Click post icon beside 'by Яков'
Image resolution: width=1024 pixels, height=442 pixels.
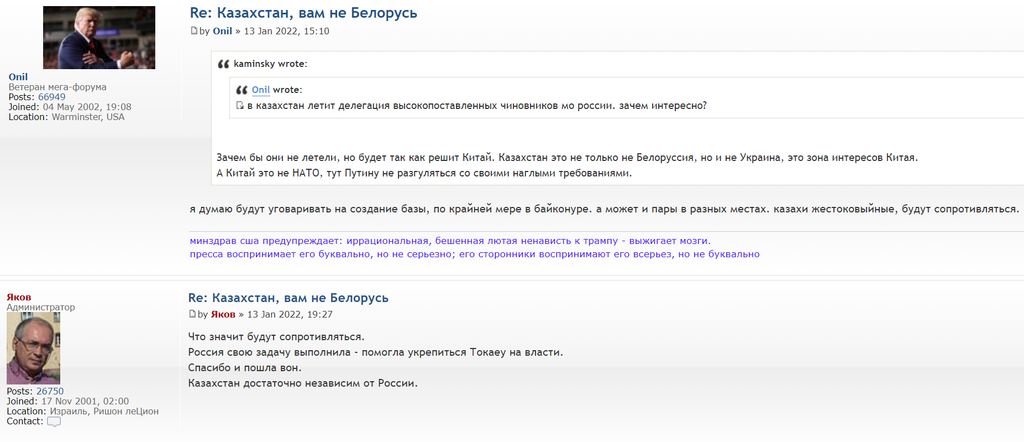point(192,315)
